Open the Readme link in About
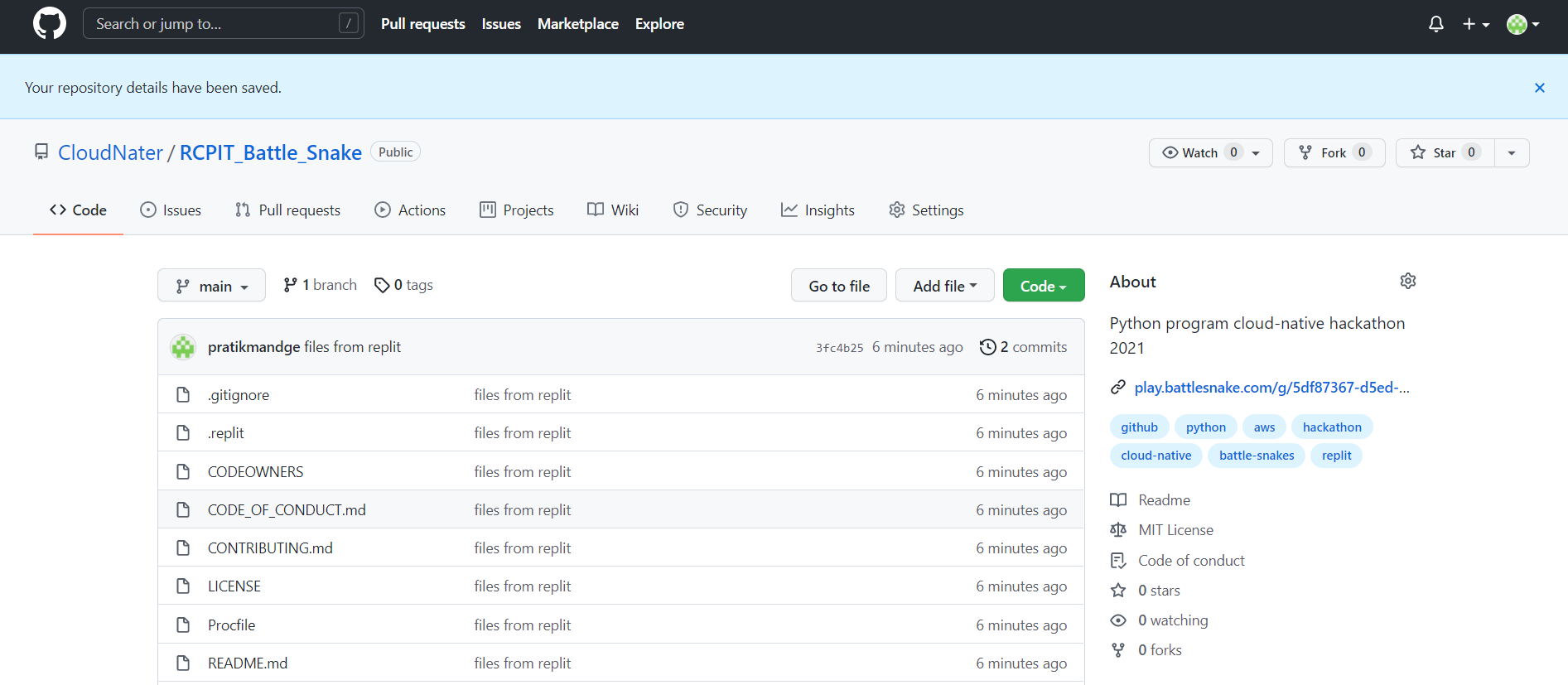The image size is (1568, 685). pos(1151,500)
